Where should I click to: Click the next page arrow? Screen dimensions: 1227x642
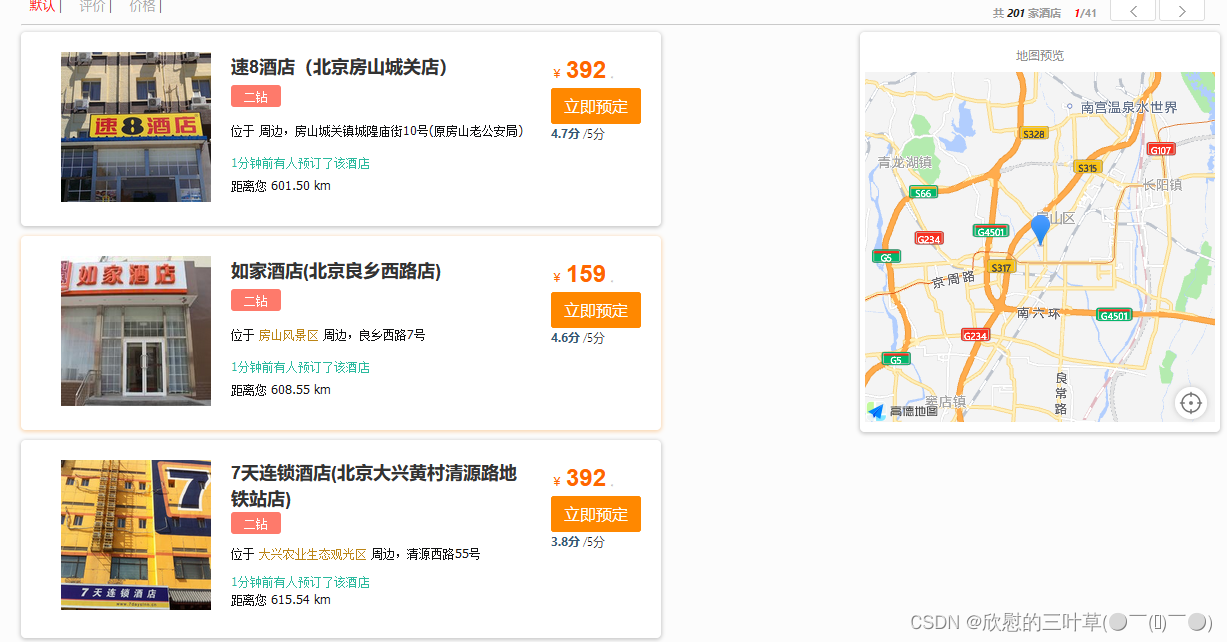pos(1183,11)
